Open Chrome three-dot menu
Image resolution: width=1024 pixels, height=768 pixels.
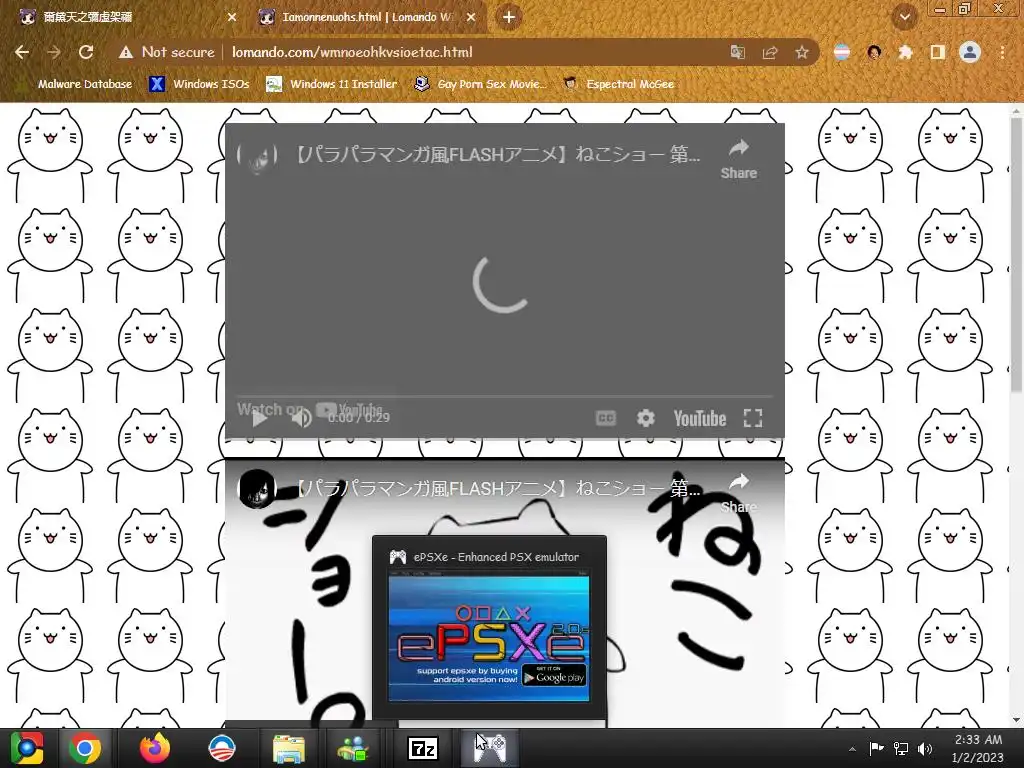tap(1002, 52)
